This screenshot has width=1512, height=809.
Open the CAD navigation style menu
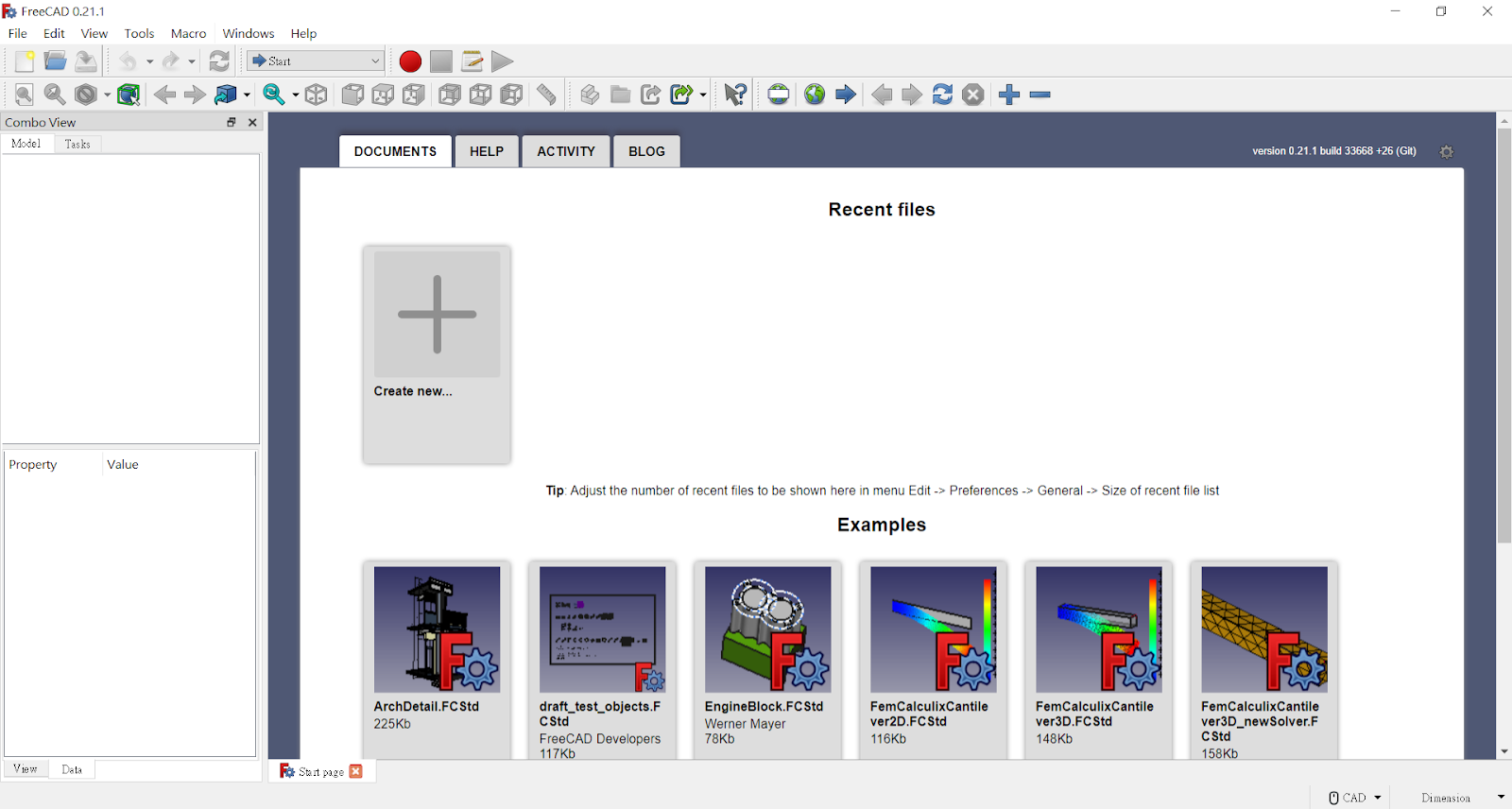1355,798
